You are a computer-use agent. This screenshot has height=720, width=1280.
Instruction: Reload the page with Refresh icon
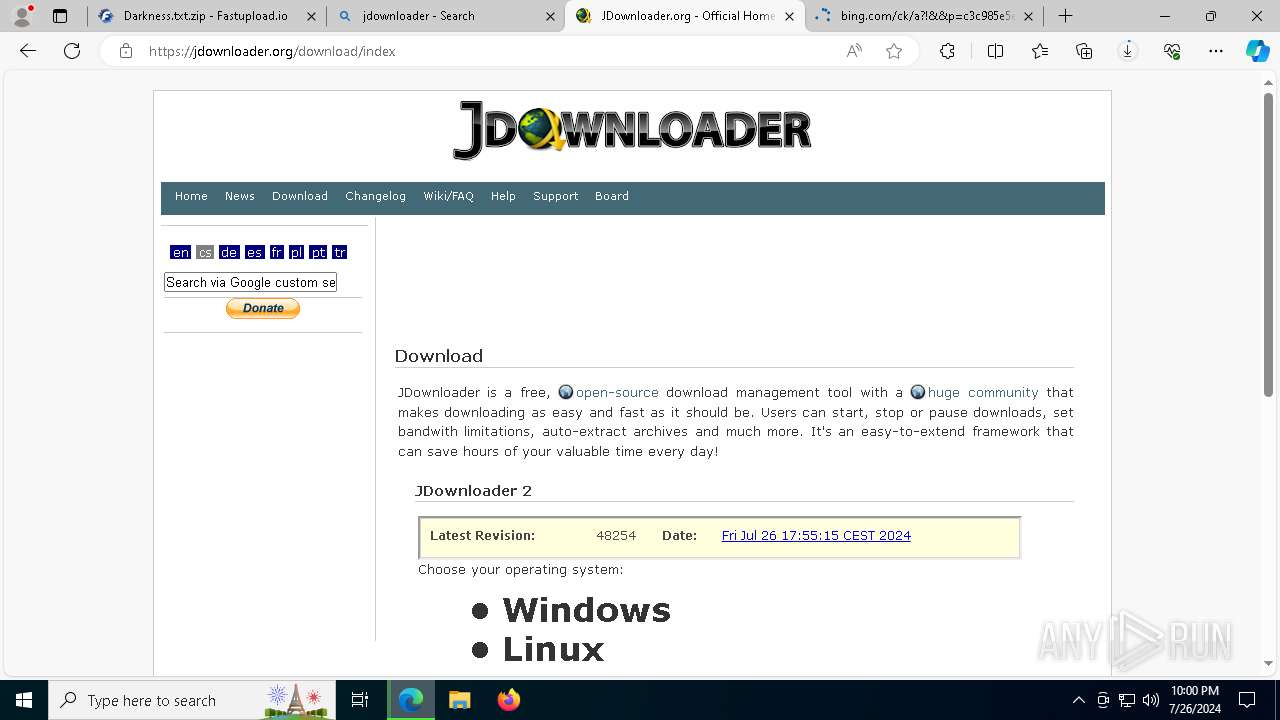(x=72, y=51)
